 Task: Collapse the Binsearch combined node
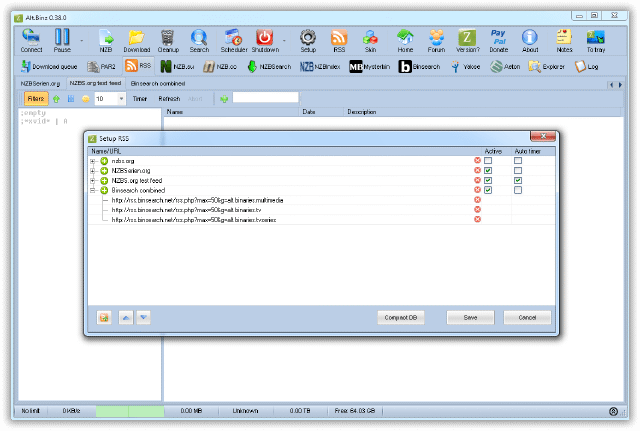click(93, 191)
